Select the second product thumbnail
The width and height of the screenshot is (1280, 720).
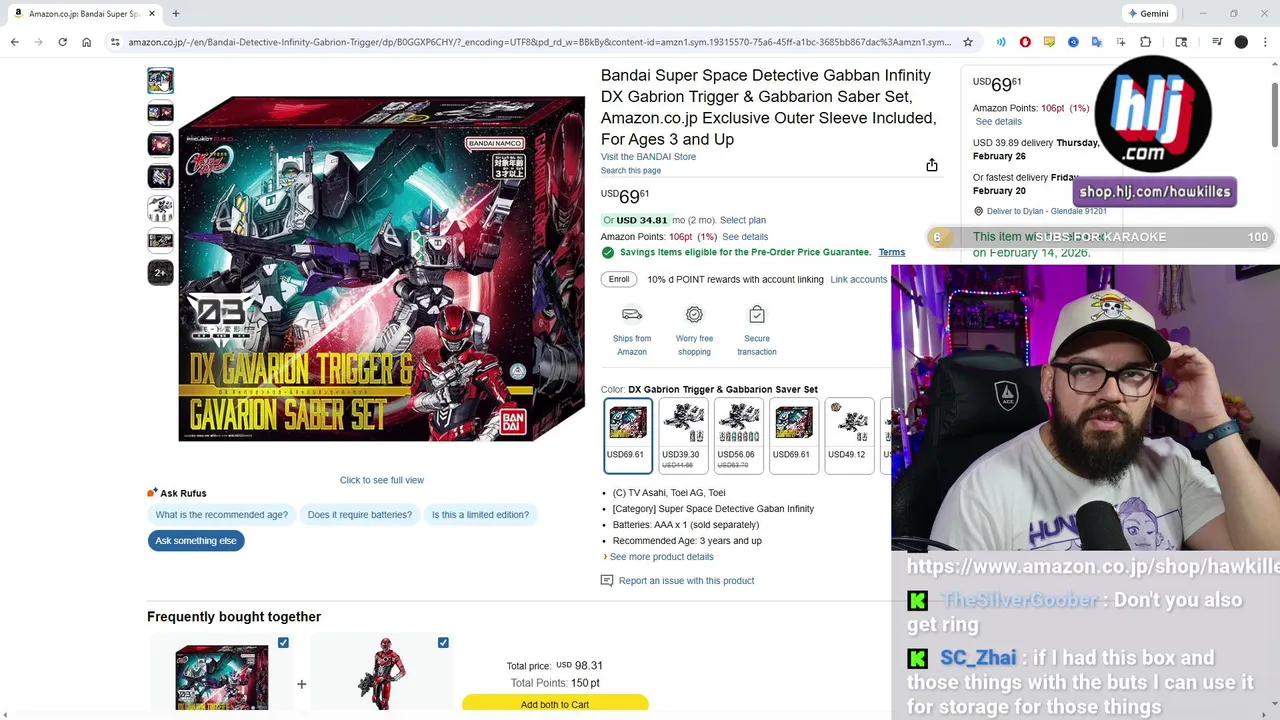(160, 112)
